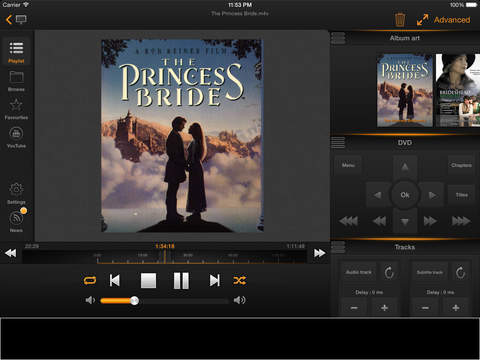Open the Audio track selector
The width and height of the screenshot is (480, 360).
click(x=359, y=272)
